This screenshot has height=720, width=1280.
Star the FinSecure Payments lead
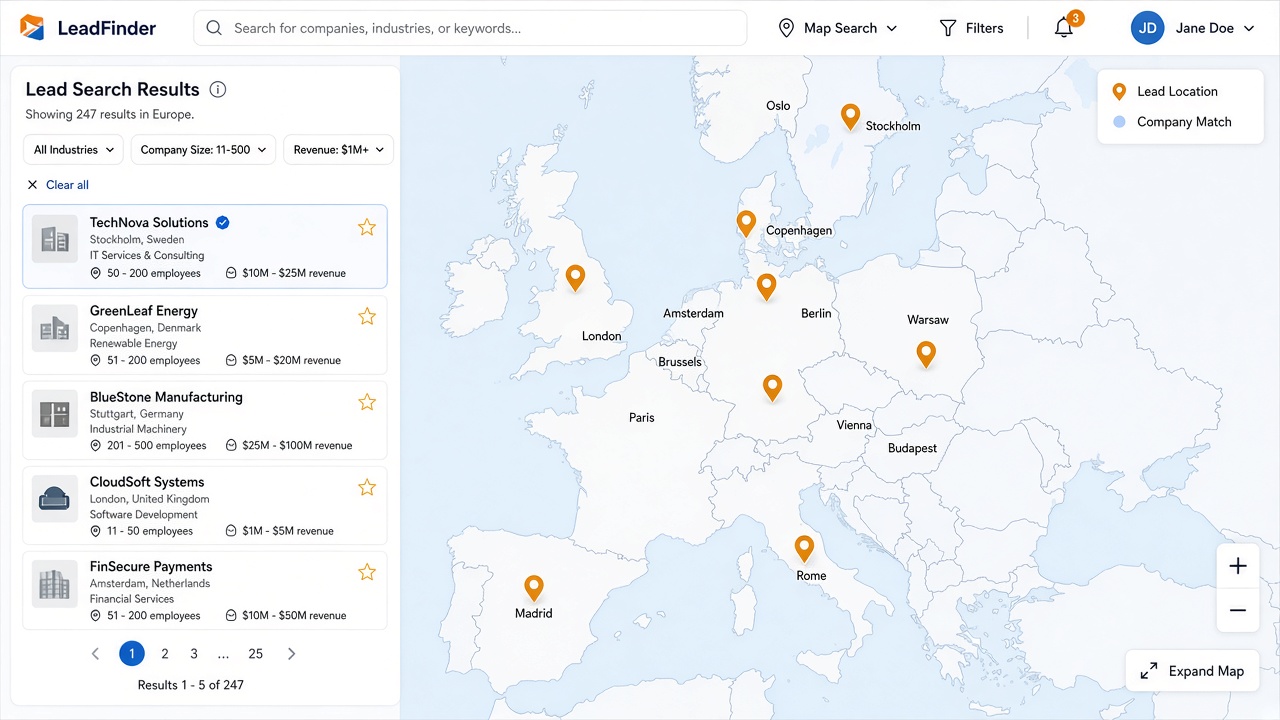coord(367,572)
